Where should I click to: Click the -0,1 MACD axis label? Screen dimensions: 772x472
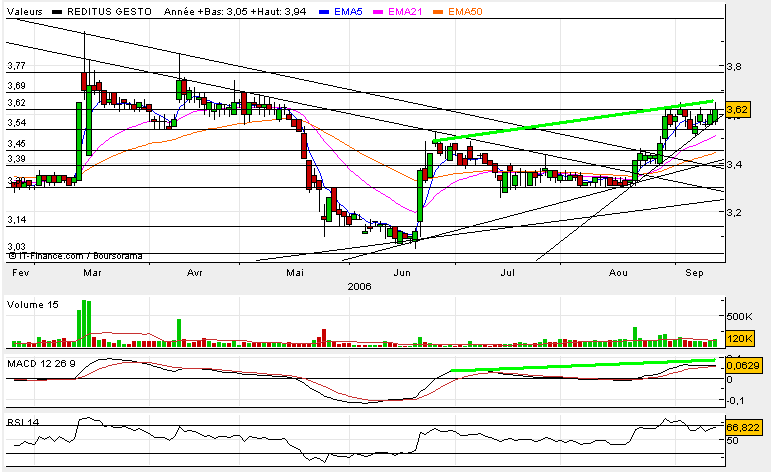pyautogui.click(x=736, y=401)
